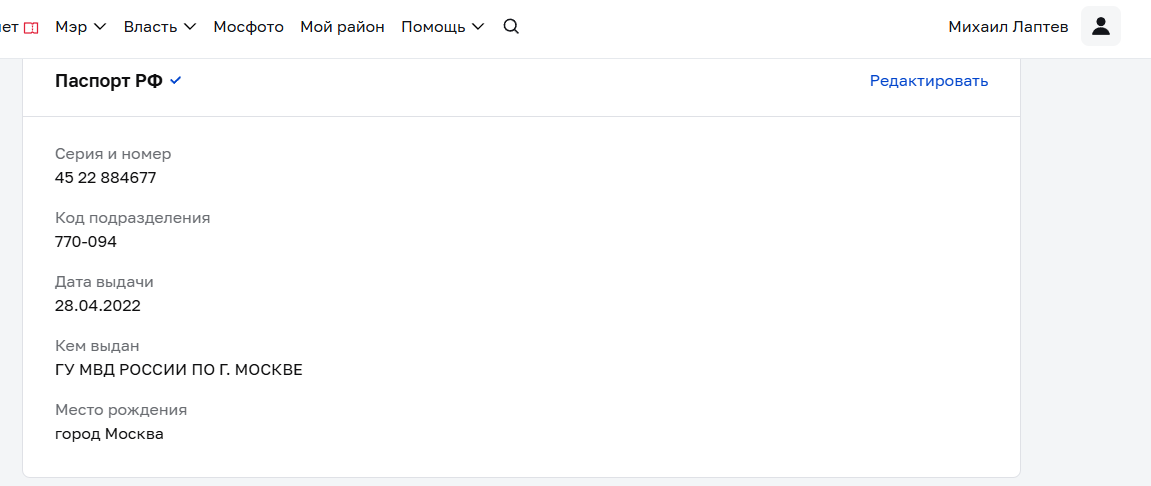Click the division code 770-094
Viewport: 1151px width, 486px height.
[86, 242]
